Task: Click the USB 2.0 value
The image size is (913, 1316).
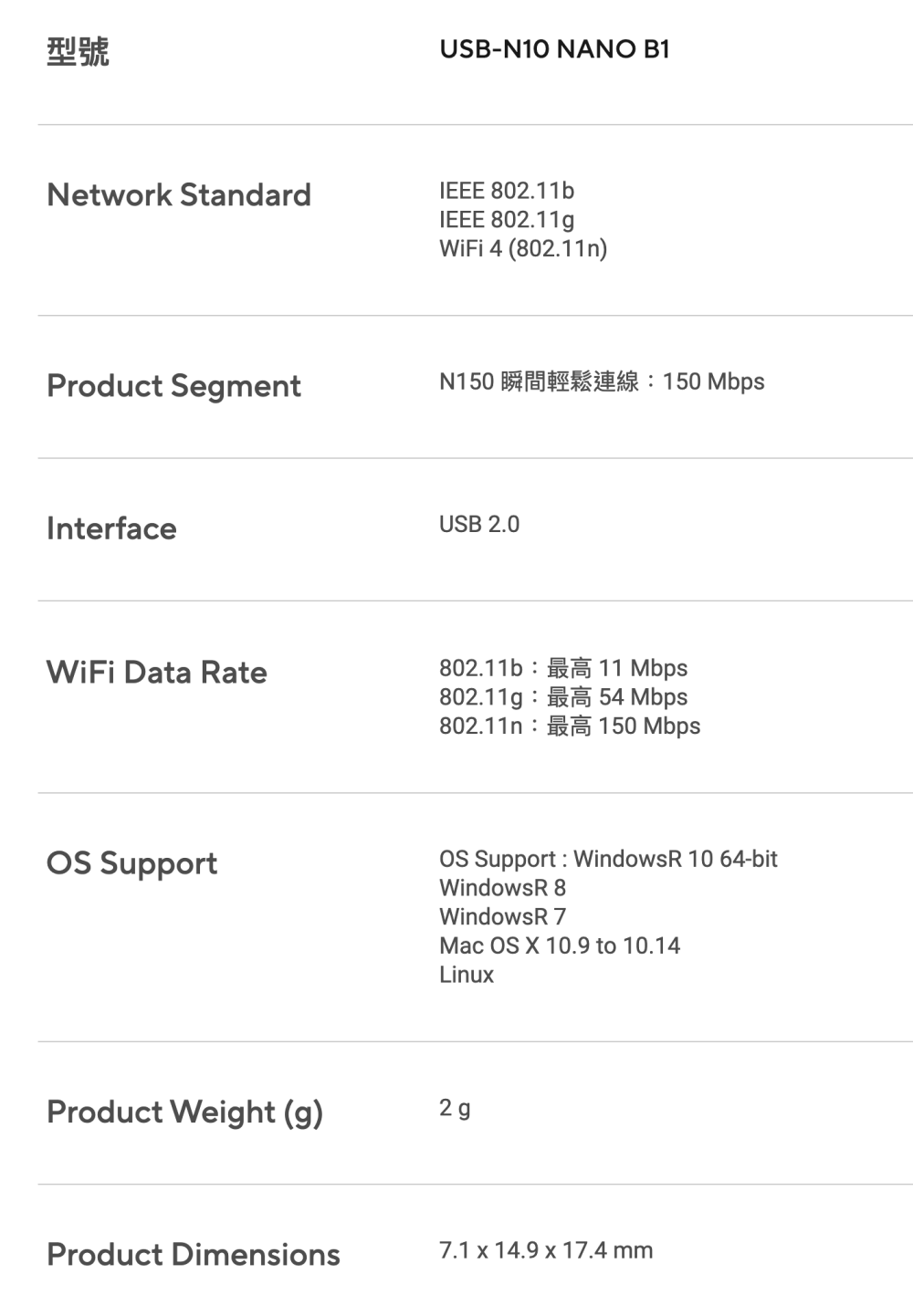Action: coord(479,525)
